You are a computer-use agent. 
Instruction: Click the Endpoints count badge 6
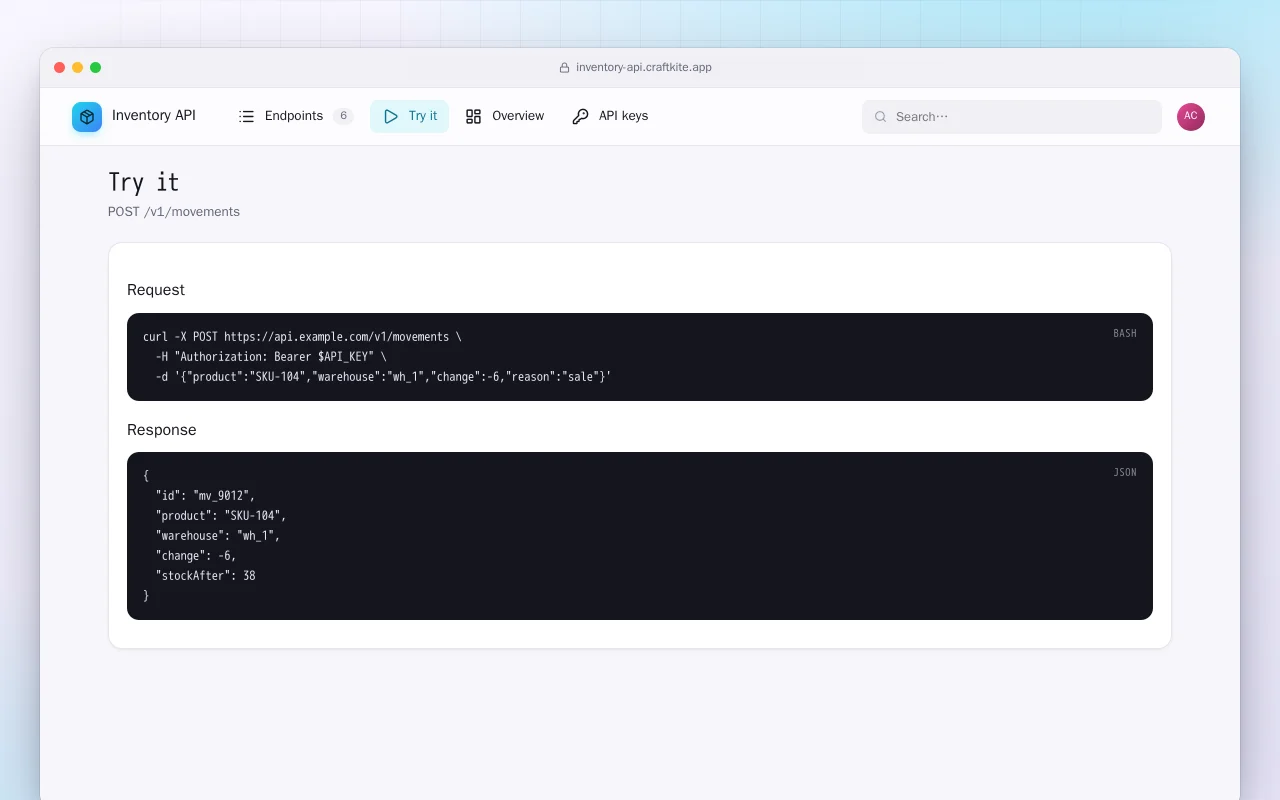click(343, 116)
